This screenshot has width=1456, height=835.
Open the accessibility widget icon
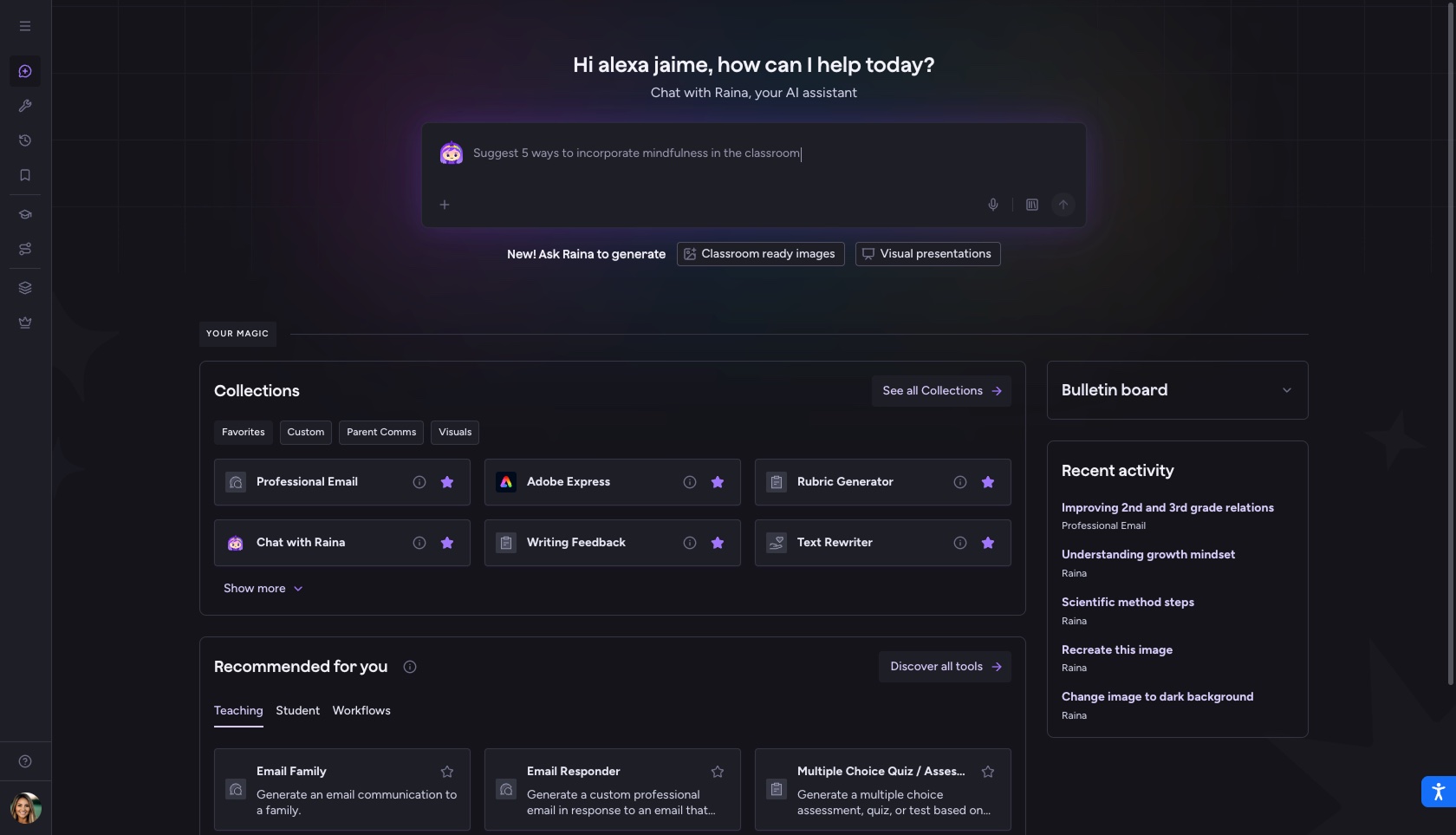(1439, 792)
